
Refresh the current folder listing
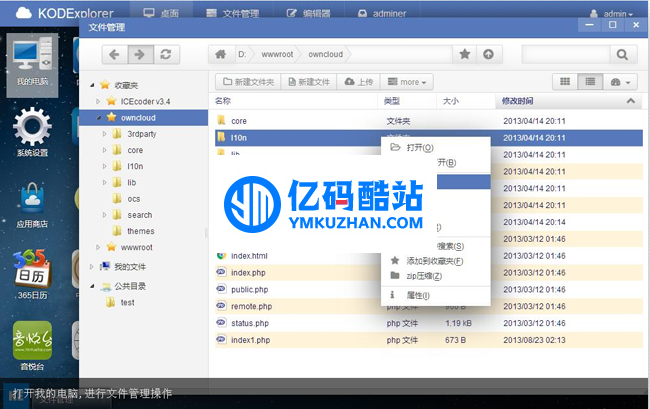click(x=166, y=54)
